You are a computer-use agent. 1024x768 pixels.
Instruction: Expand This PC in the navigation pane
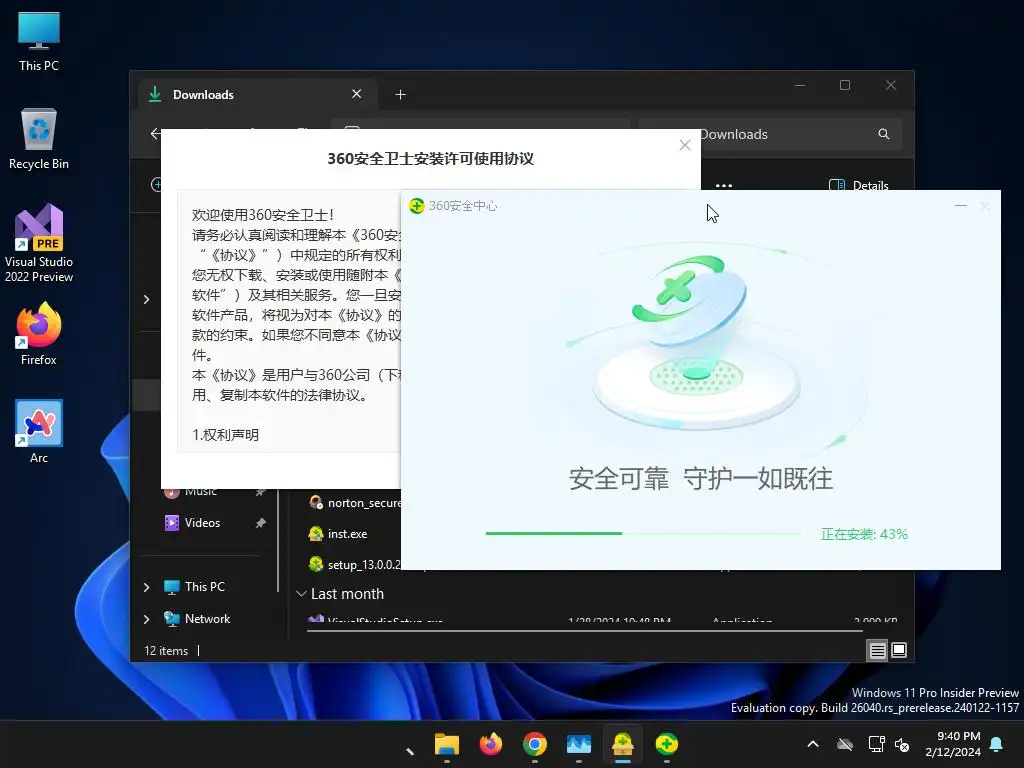(x=146, y=587)
